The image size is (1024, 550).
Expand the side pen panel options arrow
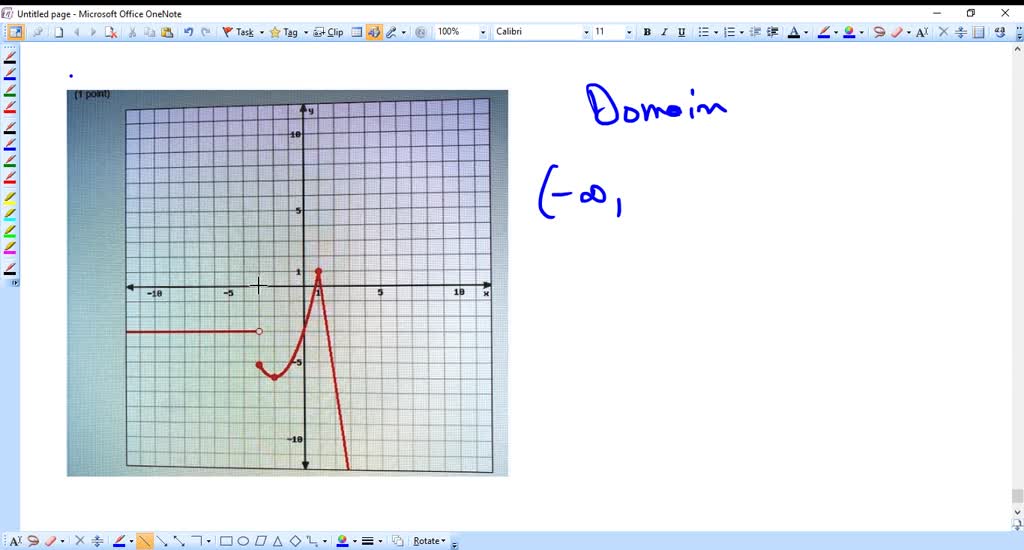(x=14, y=283)
